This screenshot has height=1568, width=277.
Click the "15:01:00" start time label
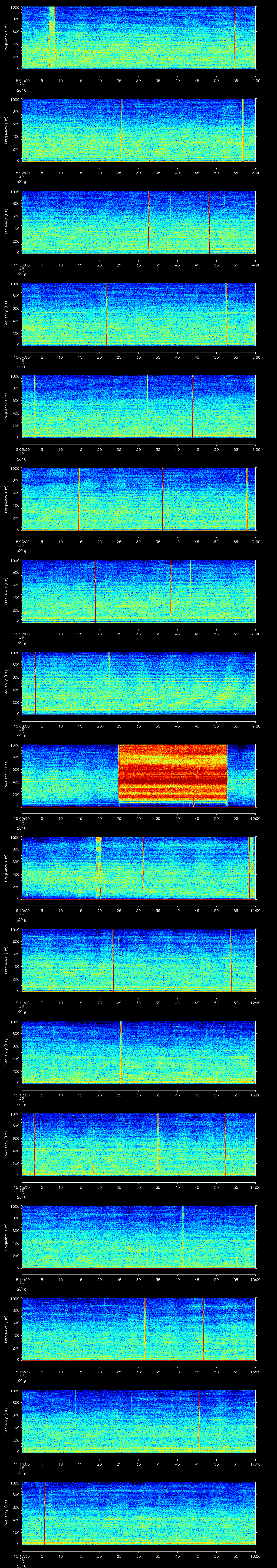(x=21, y=80)
